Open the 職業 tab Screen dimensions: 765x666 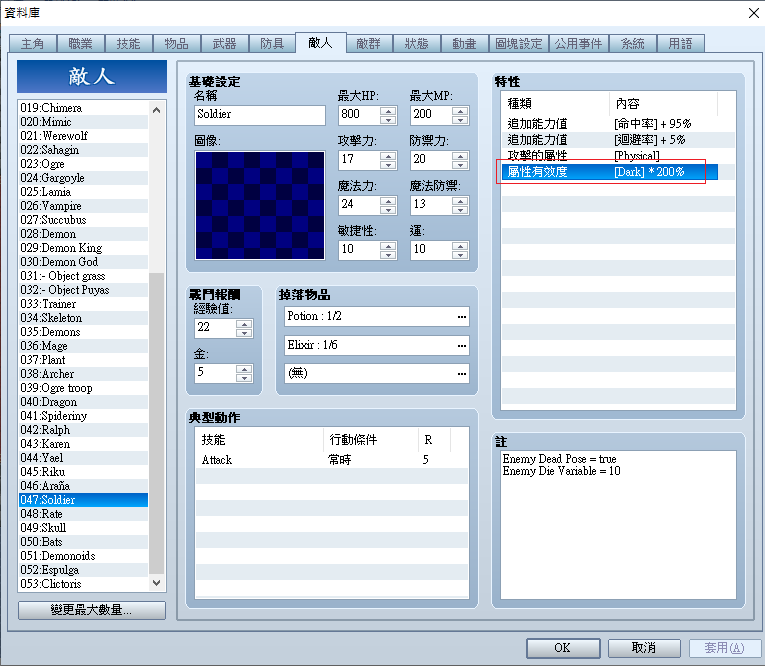click(81, 44)
